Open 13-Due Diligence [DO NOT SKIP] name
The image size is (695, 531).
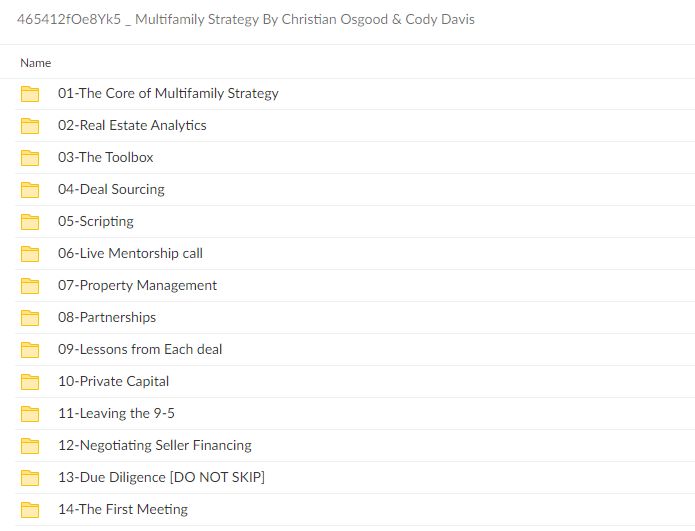pos(161,478)
